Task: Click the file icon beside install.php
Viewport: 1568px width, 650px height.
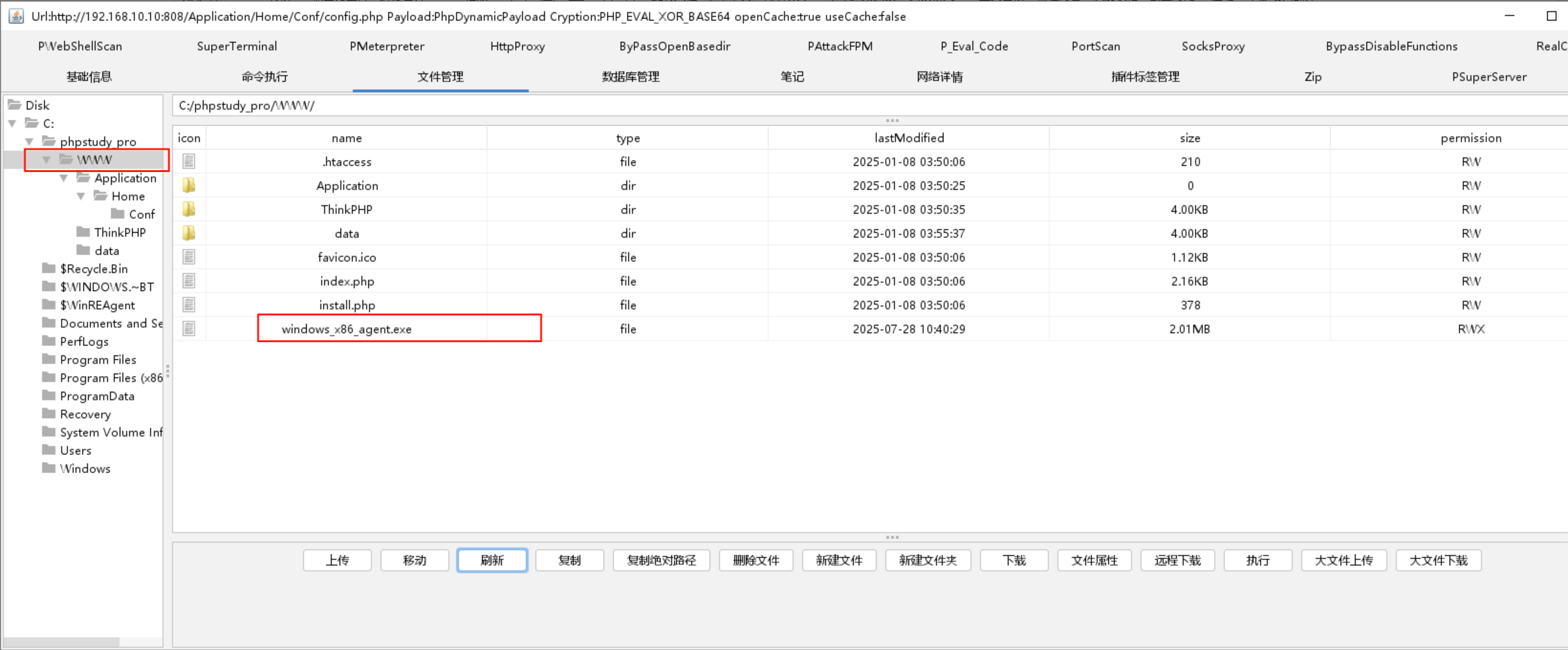Action: tap(189, 305)
